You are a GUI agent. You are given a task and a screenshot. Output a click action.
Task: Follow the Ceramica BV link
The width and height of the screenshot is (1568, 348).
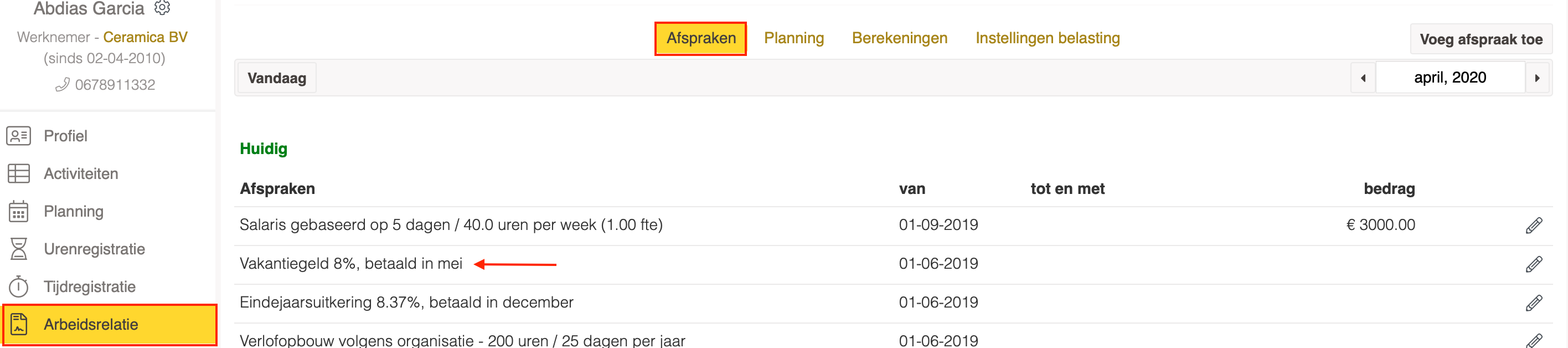145,37
